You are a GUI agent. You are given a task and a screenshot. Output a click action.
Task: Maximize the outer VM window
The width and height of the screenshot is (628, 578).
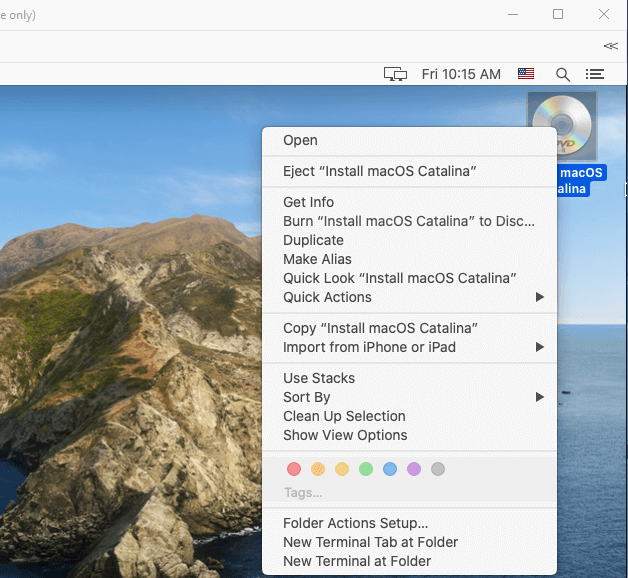[558, 14]
